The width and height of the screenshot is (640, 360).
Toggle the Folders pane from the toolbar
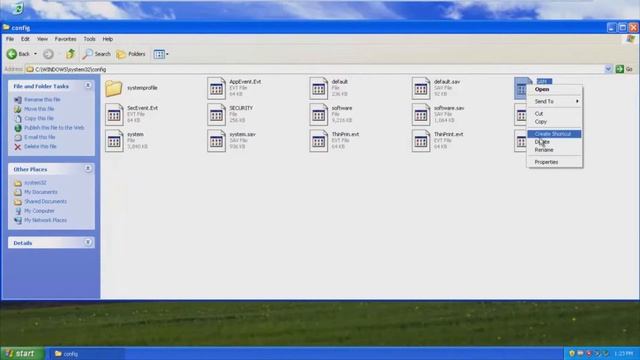pyautogui.click(x=131, y=54)
